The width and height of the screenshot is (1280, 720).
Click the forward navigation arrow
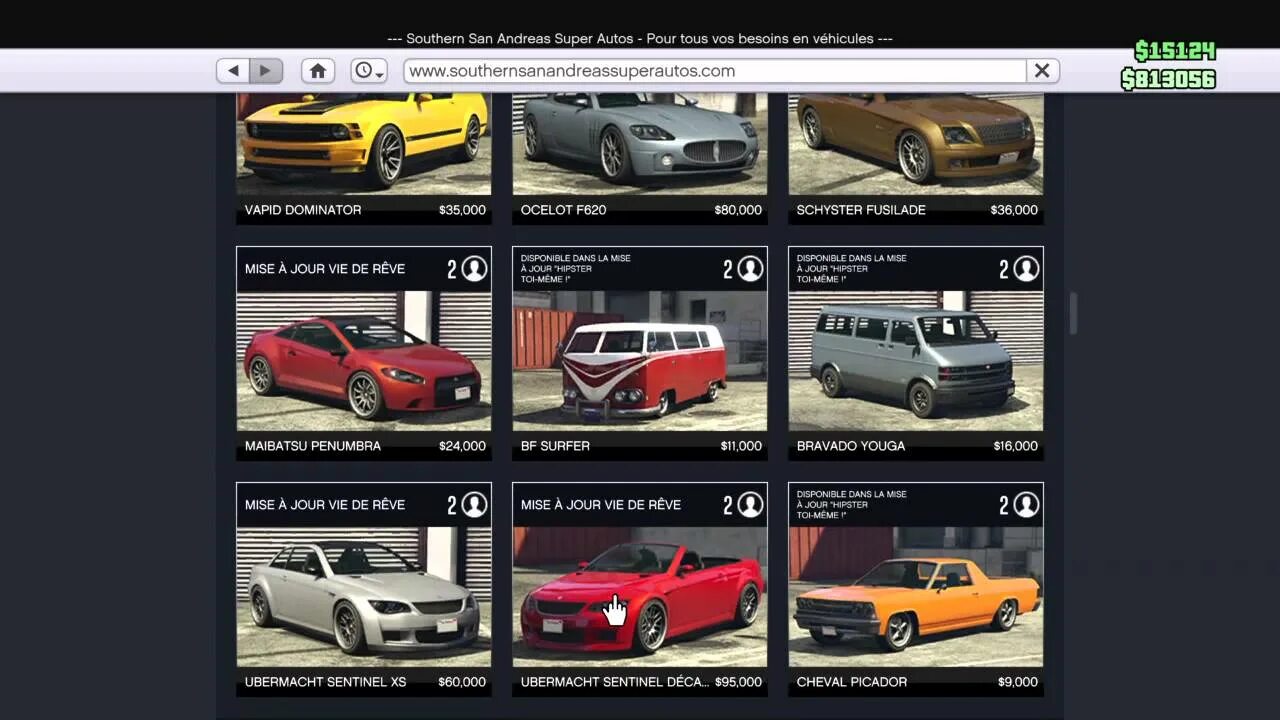pos(264,70)
